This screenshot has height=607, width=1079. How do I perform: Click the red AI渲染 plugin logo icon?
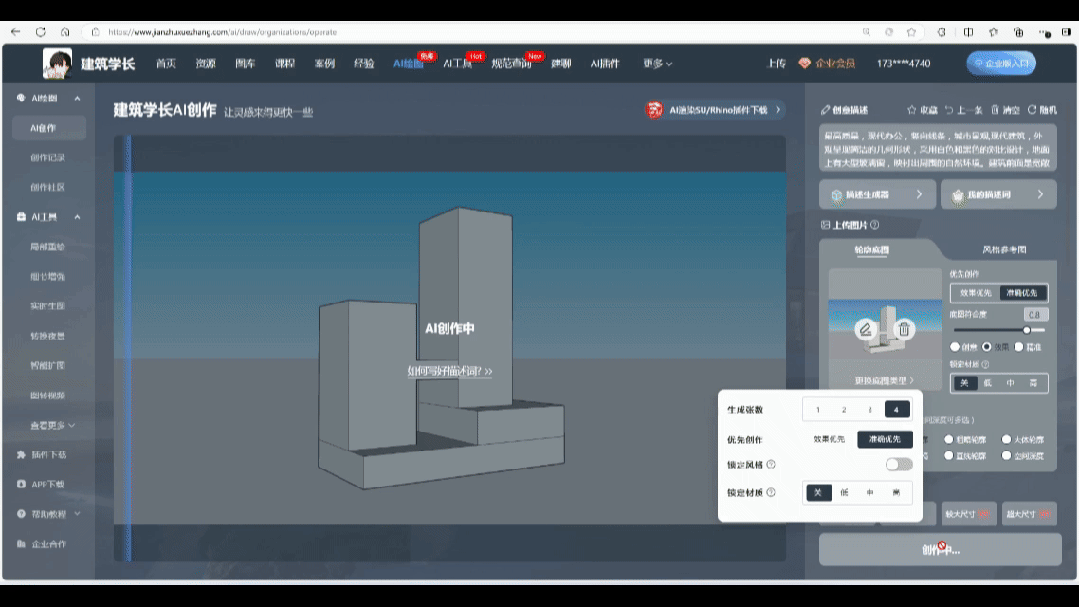(x=654, y=110)
